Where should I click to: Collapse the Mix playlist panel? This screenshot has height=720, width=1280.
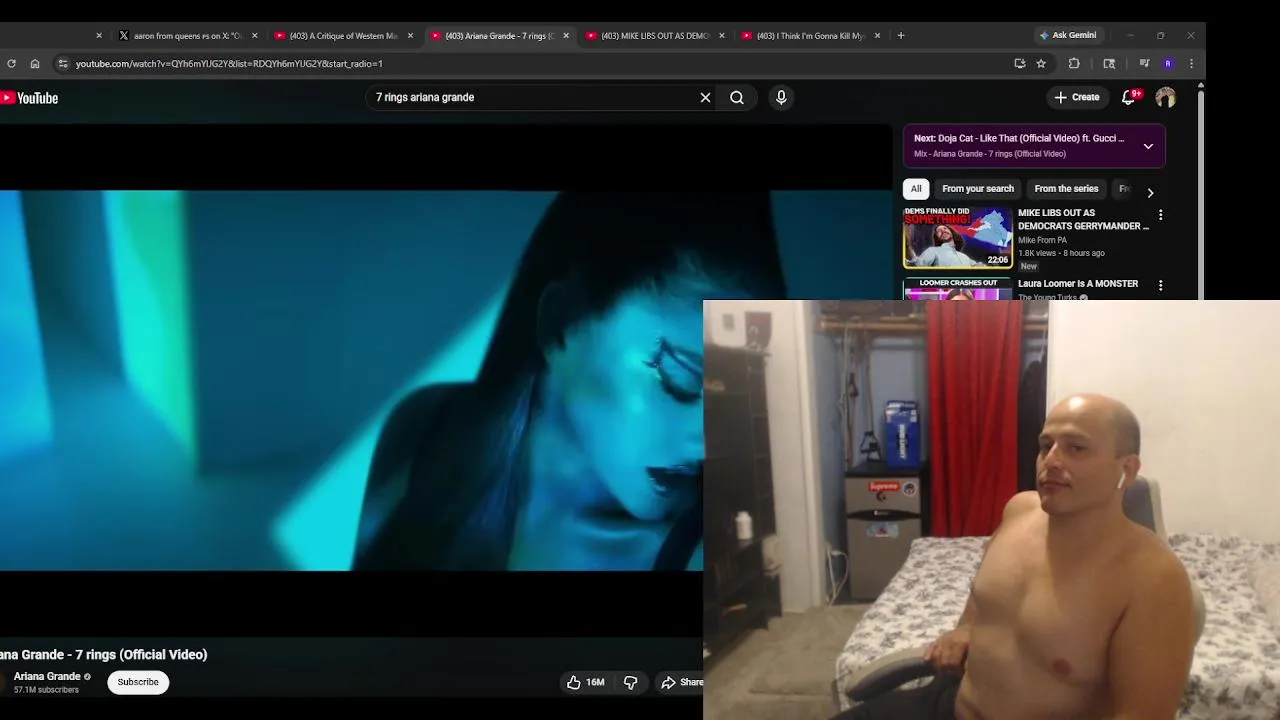[1148, 146]
